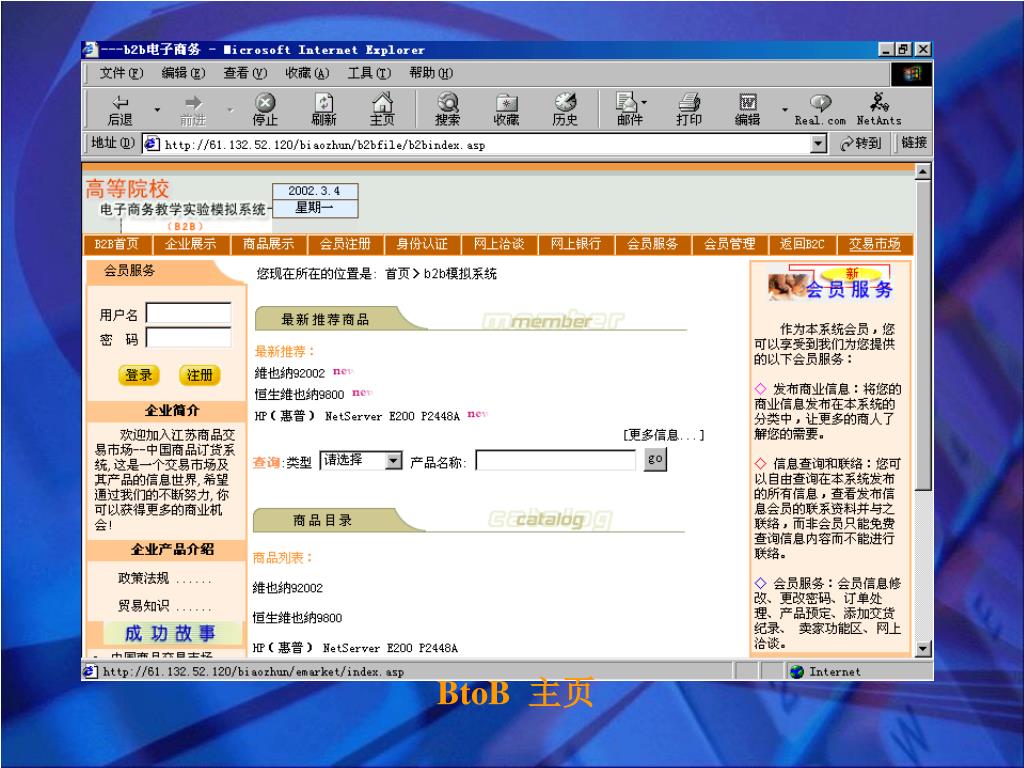The width and height of the screenshot is (1024, 768).
Task: Select the 会员服务 navigation tab
Action: [x=653, y=244]
